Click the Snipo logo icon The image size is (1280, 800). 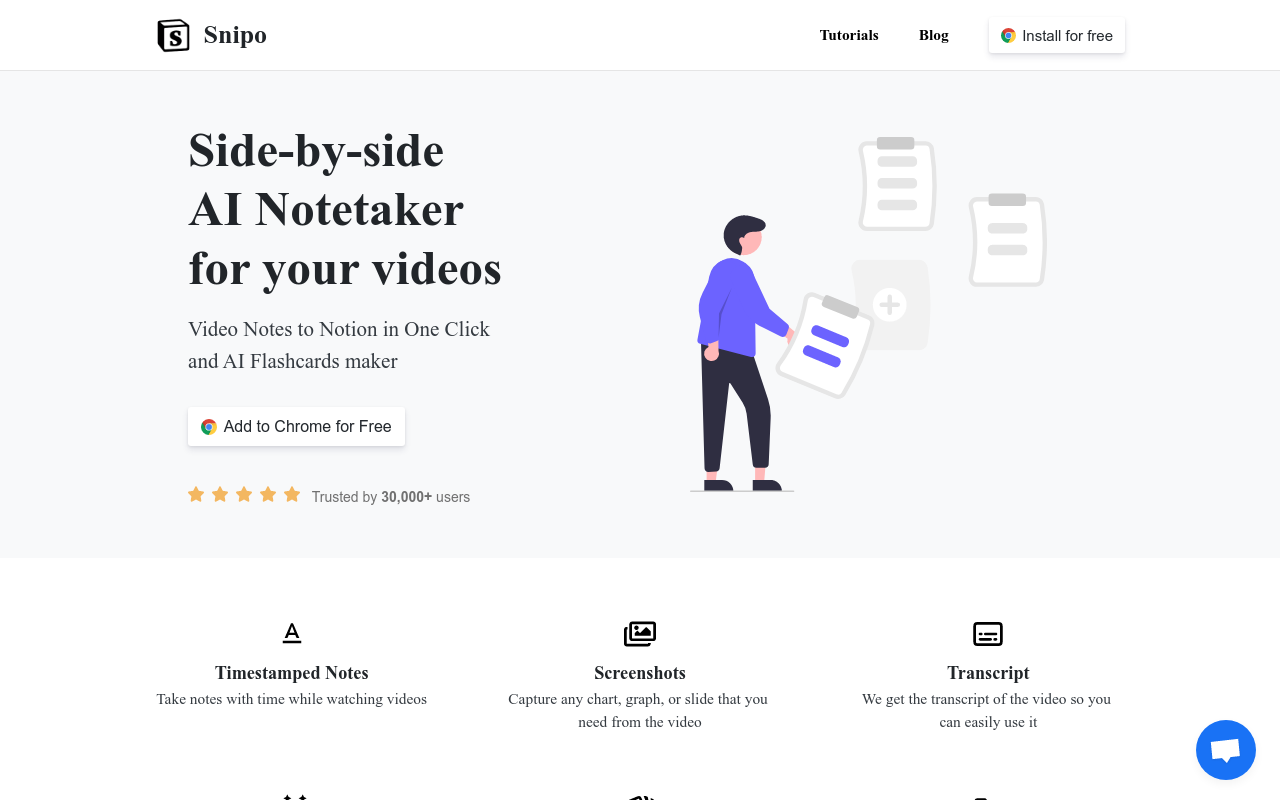173,35
